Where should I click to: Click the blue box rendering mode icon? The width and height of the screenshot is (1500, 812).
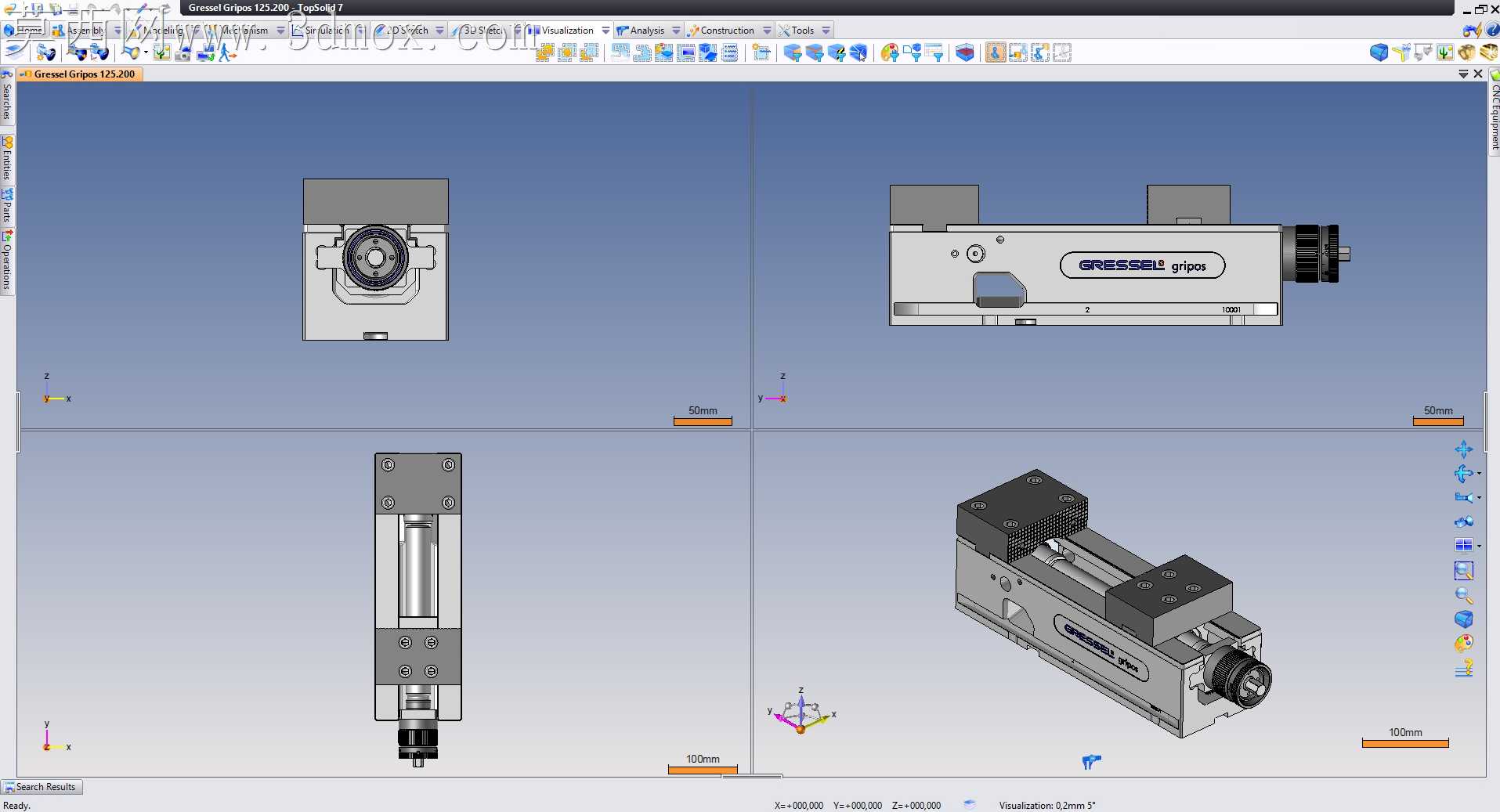(x=1463, y=619)
